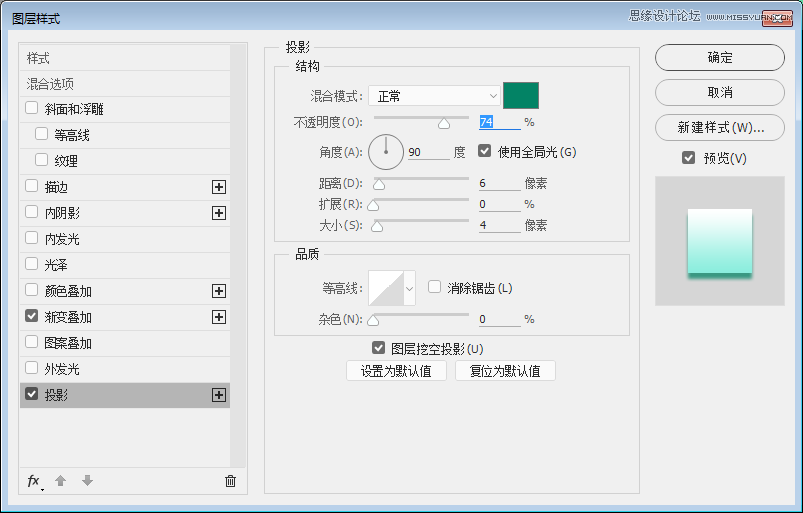Click the 不透明度 opacity slider handle
The image size is (803, 513).
coord(444,124)
